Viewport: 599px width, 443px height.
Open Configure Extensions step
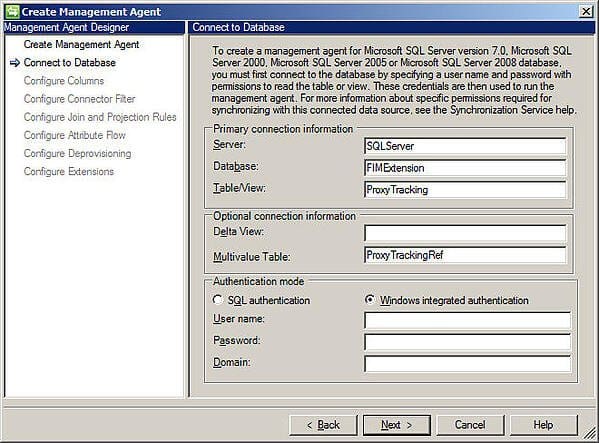tap(69, 171)
